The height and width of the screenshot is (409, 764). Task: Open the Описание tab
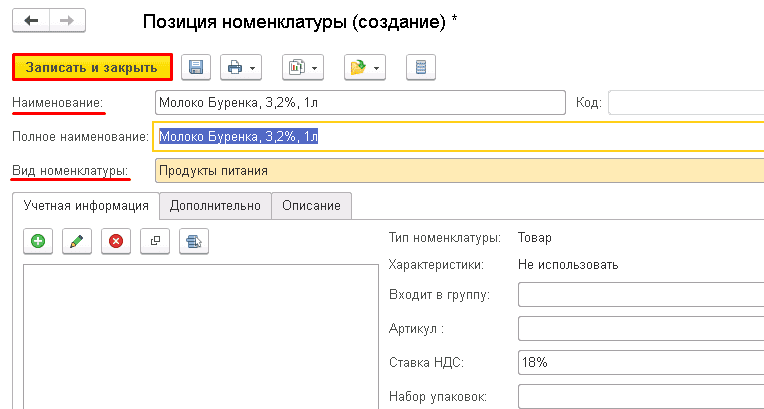click(x=311, y=205)
